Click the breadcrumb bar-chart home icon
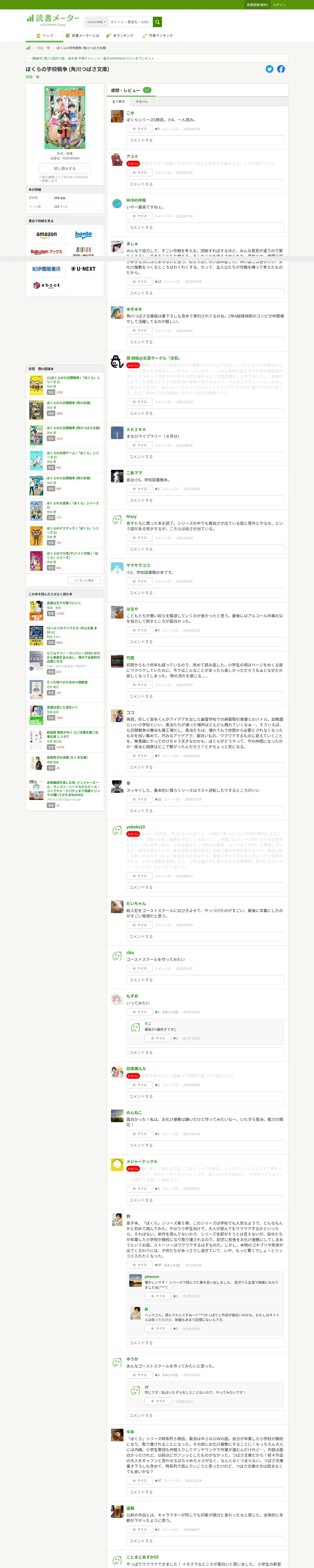Viewport: 314px width, 1568px height. (x=28, y=48)
